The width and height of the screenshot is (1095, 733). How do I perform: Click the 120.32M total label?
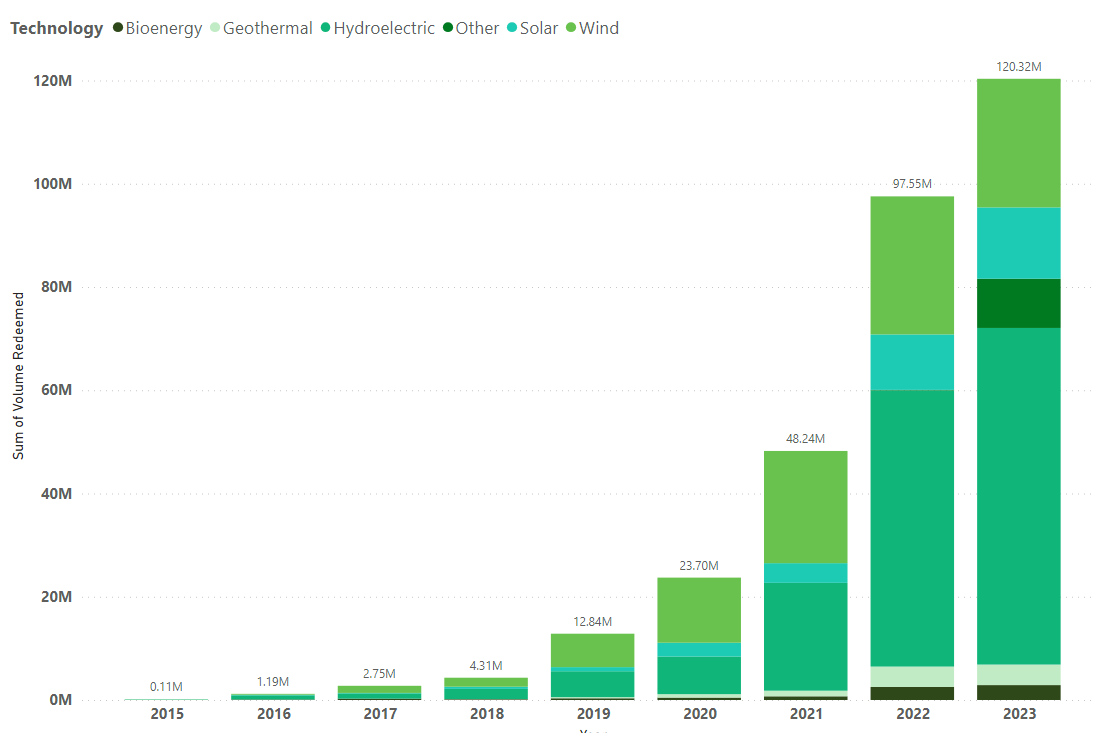click(x=1018, y=67)
